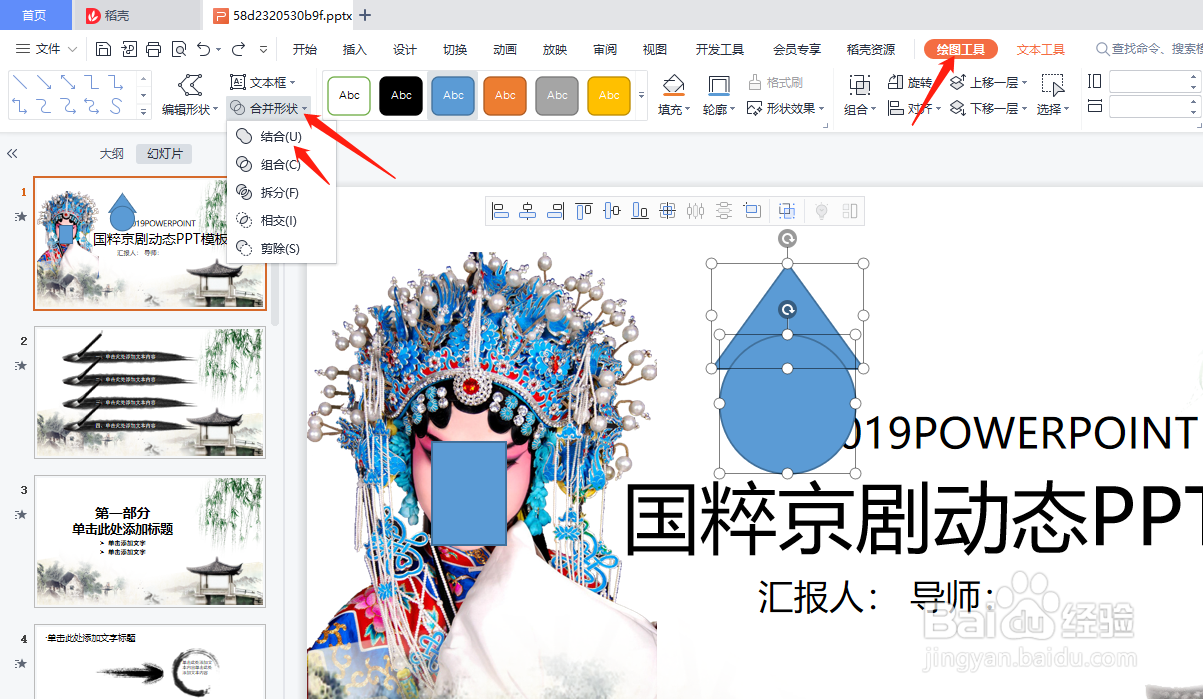Click align-middle icon in floating toolbar
Image resolution: width=1203 pixels, height=699 pixels.
click(x=612, y=211)
